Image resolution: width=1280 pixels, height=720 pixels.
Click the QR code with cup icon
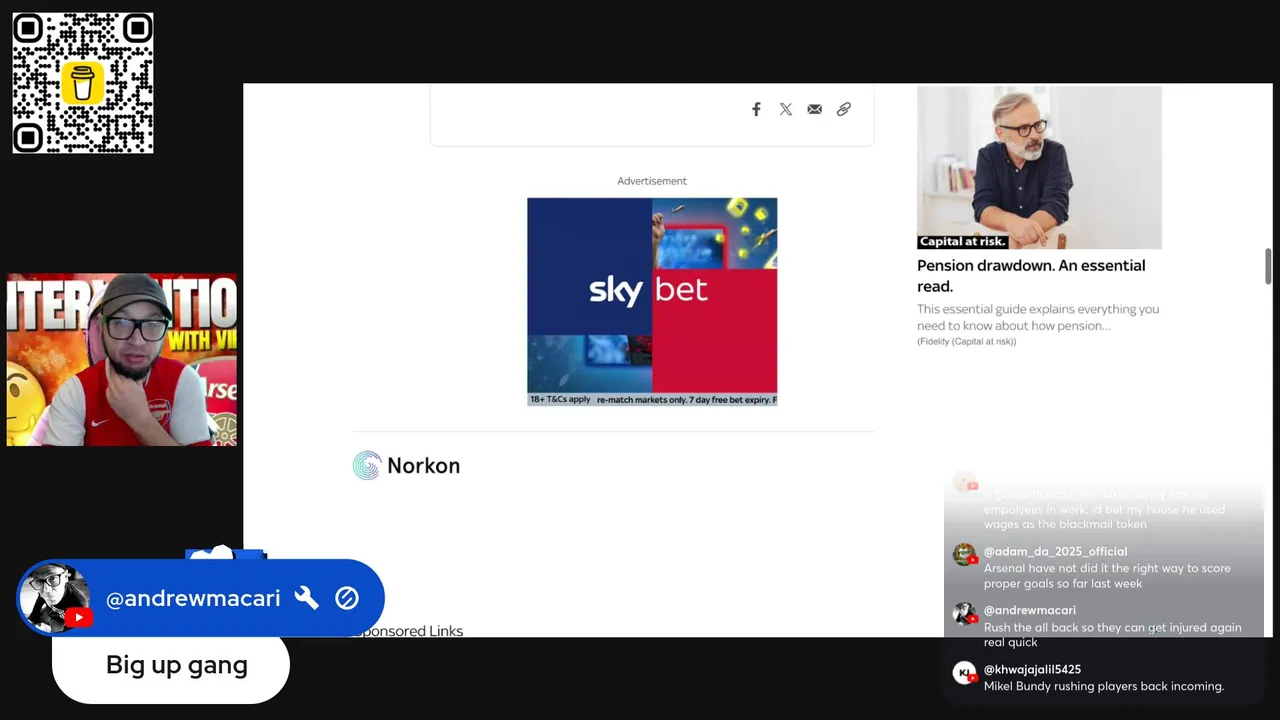(x=83, y=83)
